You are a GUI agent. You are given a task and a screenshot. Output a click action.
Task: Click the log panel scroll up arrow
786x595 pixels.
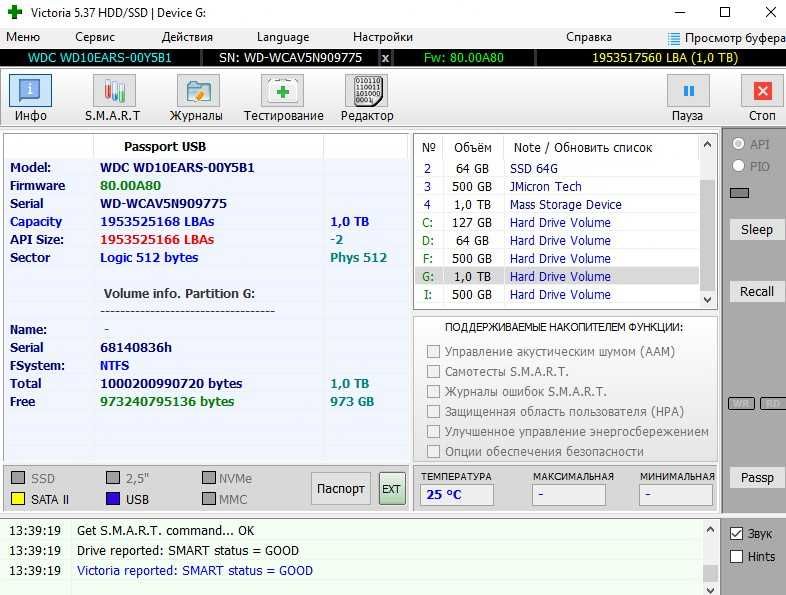710,529
